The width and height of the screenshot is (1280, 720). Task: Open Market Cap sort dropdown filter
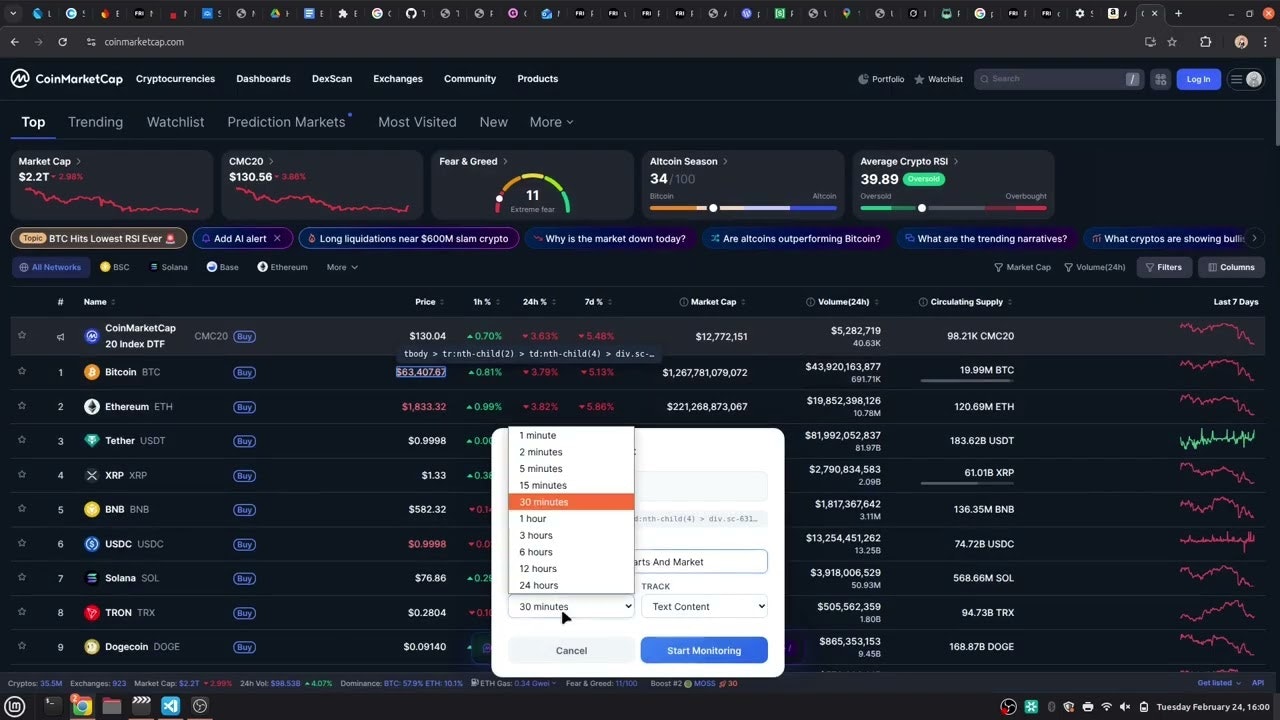click(x=1022, y=267)
